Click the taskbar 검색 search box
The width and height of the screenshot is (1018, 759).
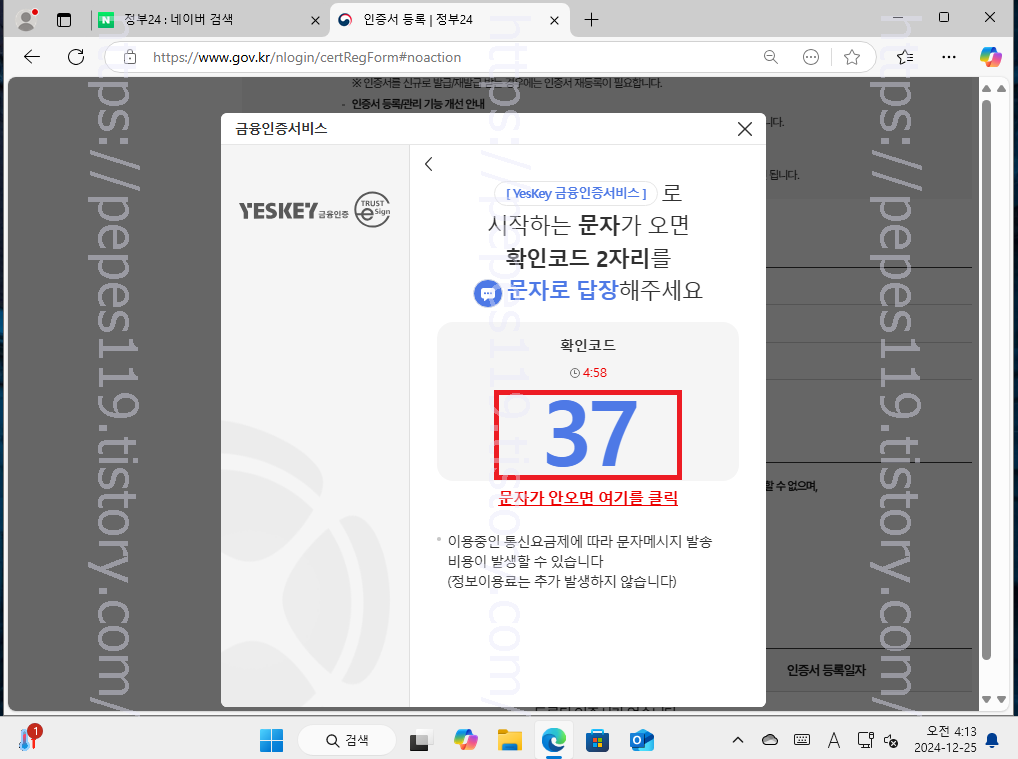pos(347,740)
